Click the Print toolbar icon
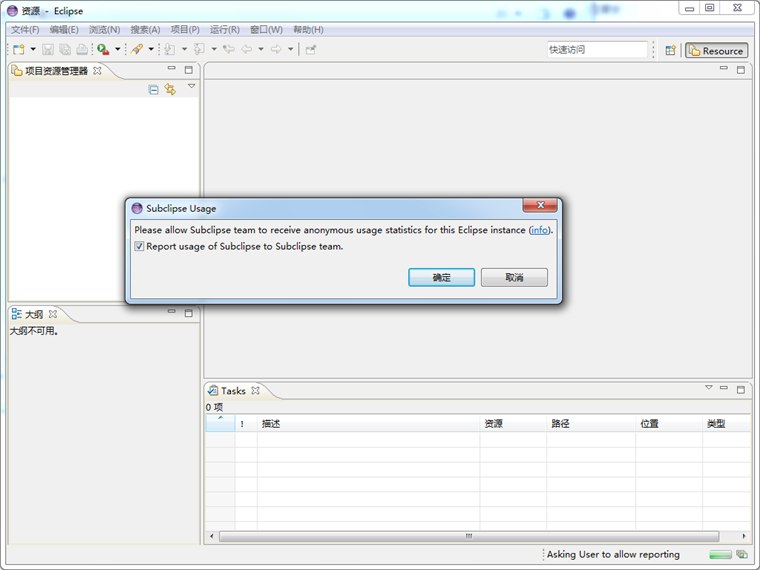760x570 pixels. [81, 49]
